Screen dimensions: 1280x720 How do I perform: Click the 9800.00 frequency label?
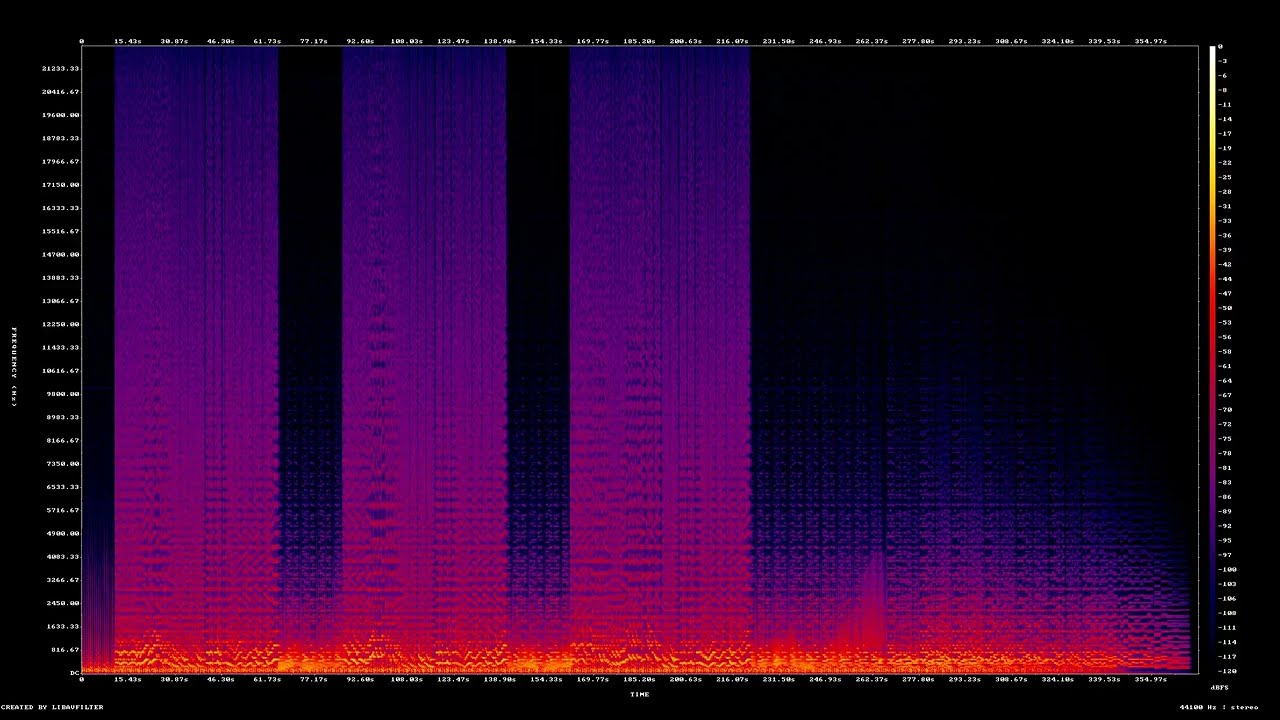(x=63, y=394)
